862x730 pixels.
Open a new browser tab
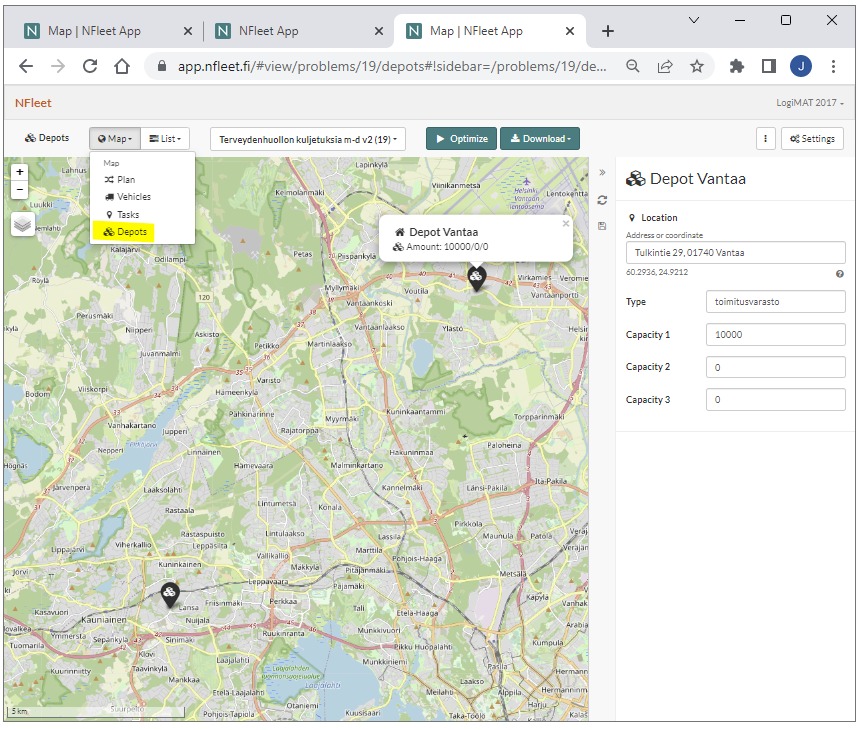point(607,31)
